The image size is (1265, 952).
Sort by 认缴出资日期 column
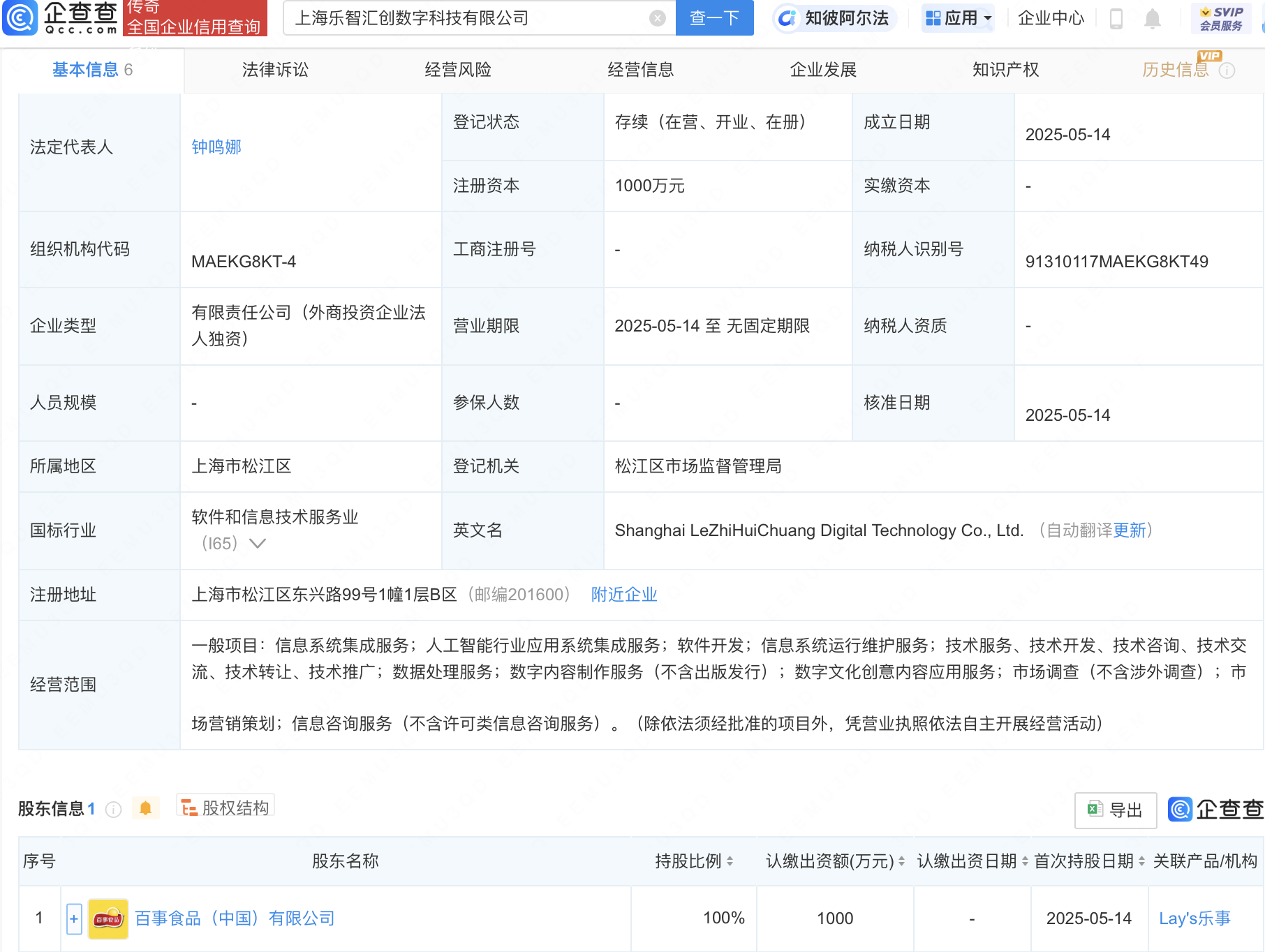coord(1025,861)
